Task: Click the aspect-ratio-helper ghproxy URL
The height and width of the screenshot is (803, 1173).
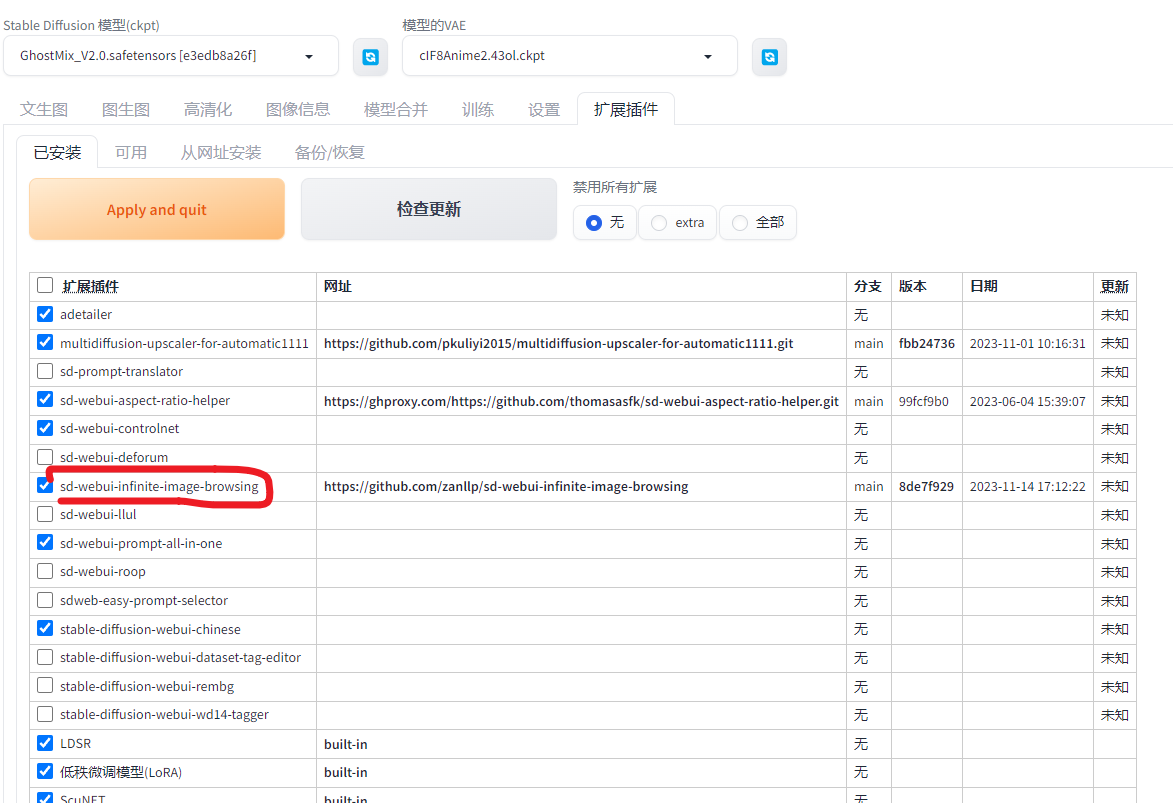Action: click(x=581, y=401)
